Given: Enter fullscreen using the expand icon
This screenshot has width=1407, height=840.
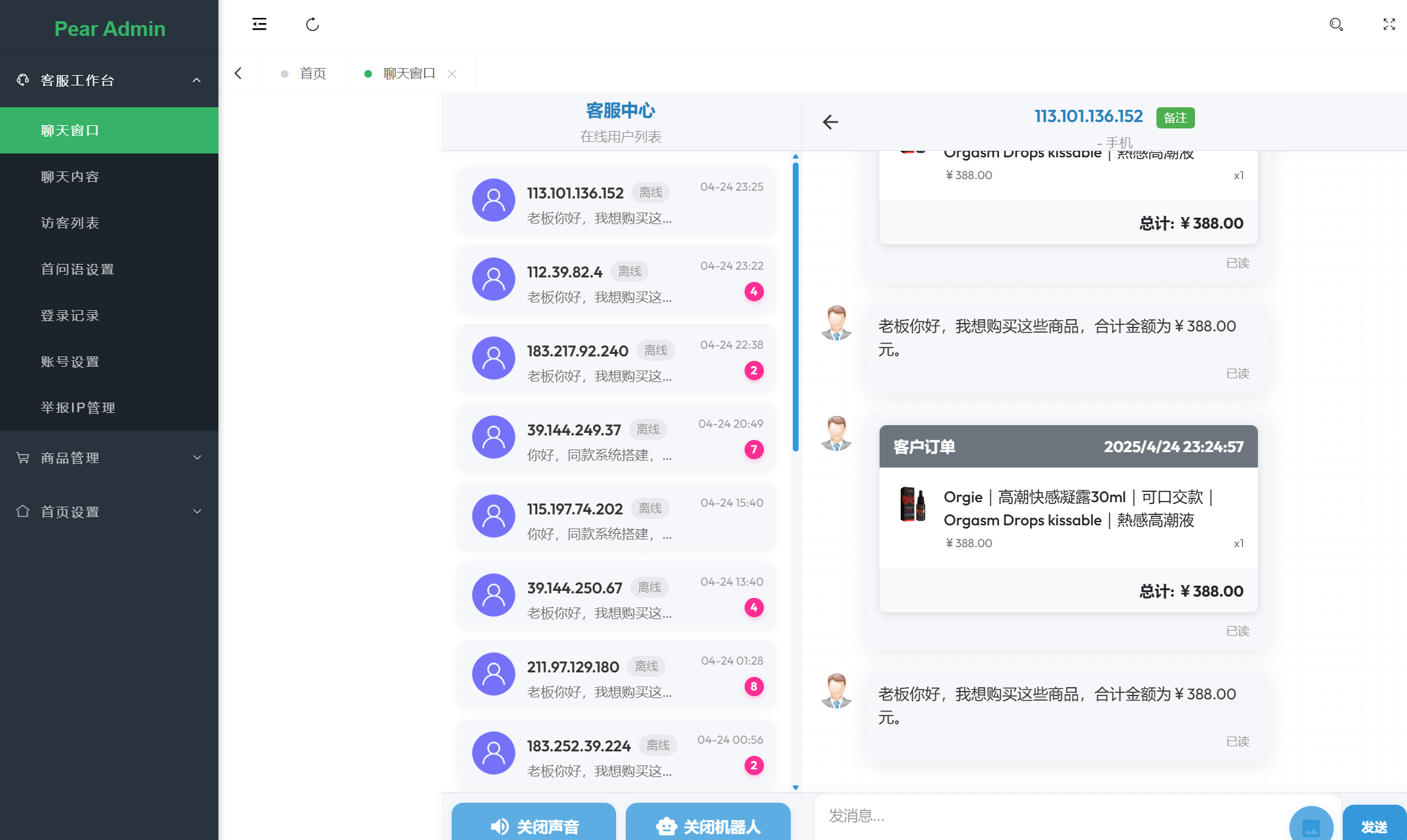Looking at the screenshot, I should pyautogui.click(x=1389, y=24).
